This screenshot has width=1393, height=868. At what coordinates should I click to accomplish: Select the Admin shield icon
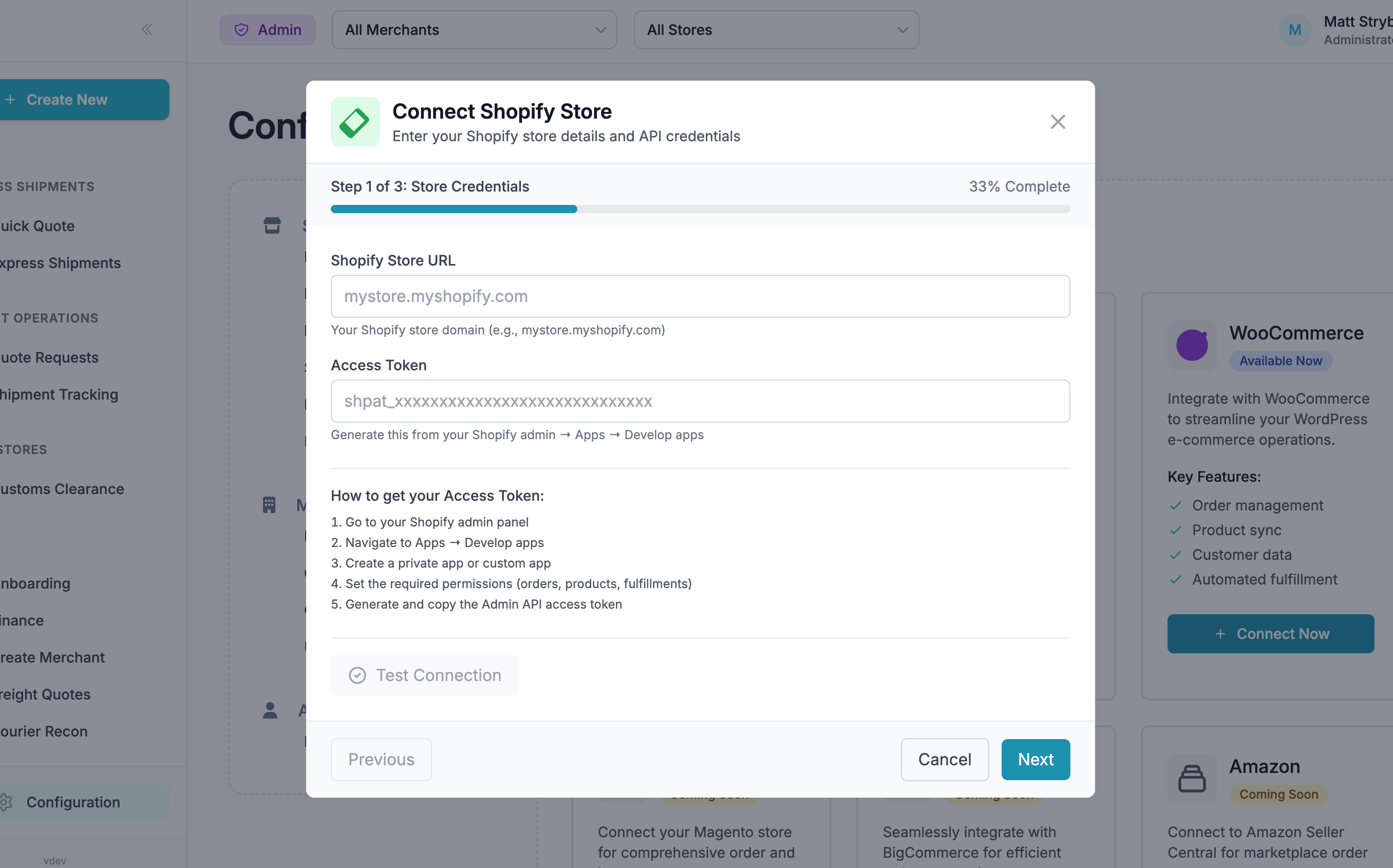click(241, 29)
